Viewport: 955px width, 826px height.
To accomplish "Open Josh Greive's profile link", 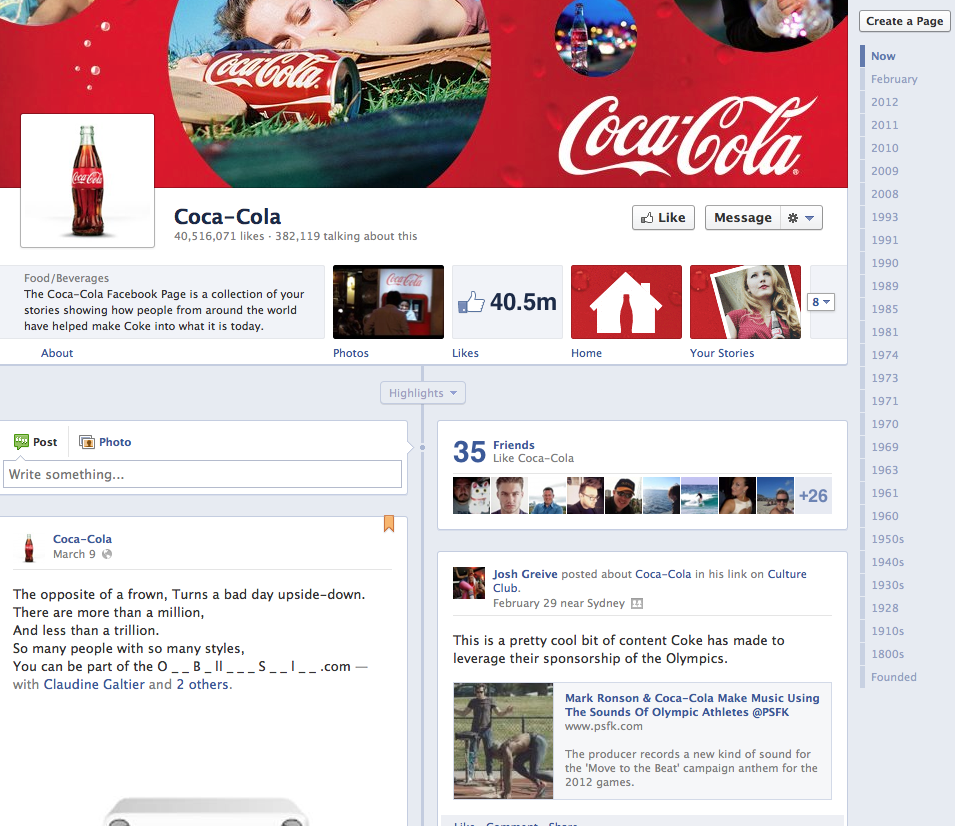I will [525, 574].
